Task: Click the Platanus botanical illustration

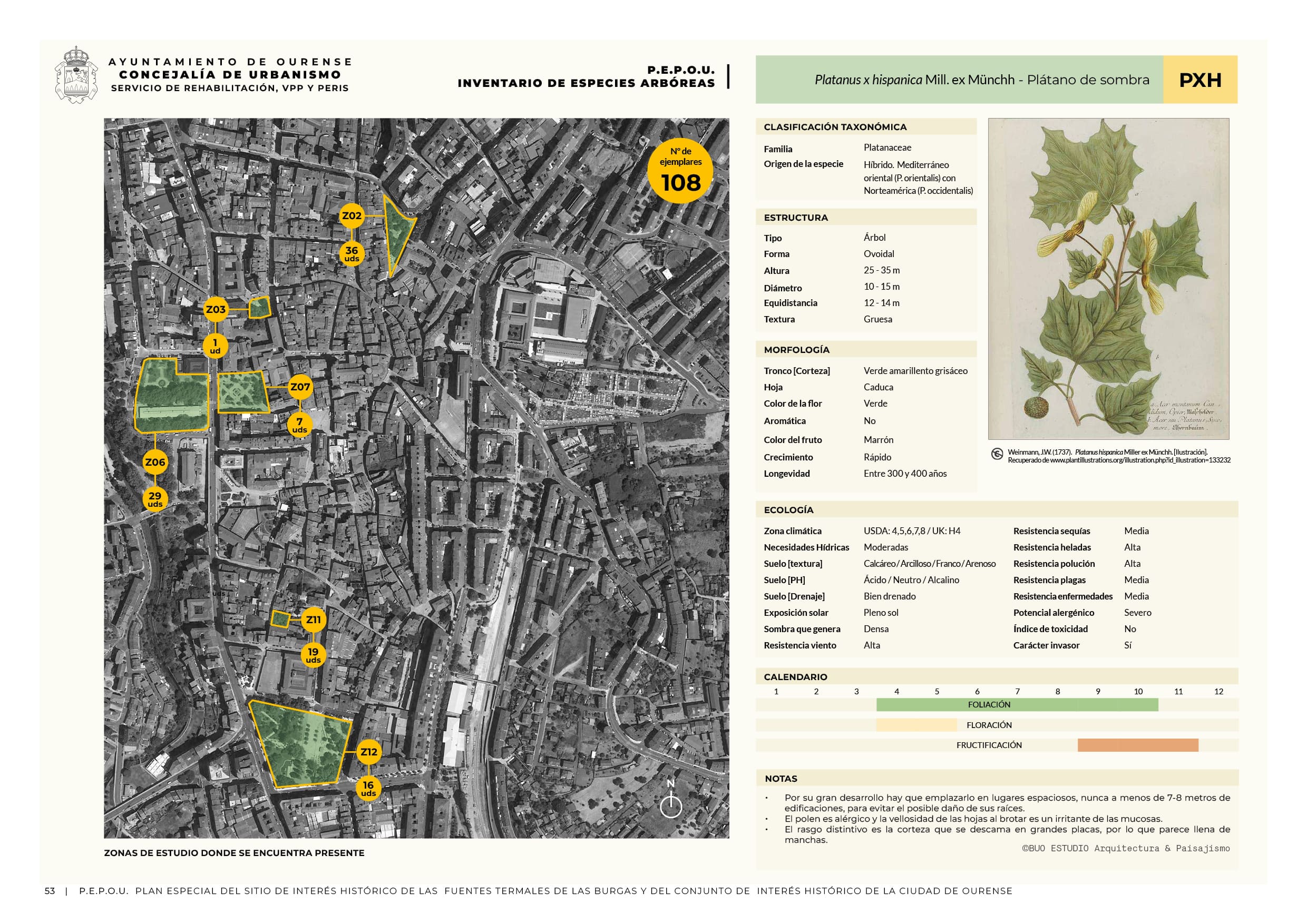Action: (1108, 279)
